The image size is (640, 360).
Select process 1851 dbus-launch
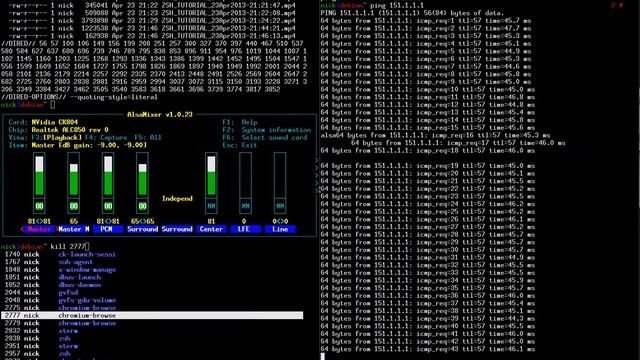coord(53,277)
